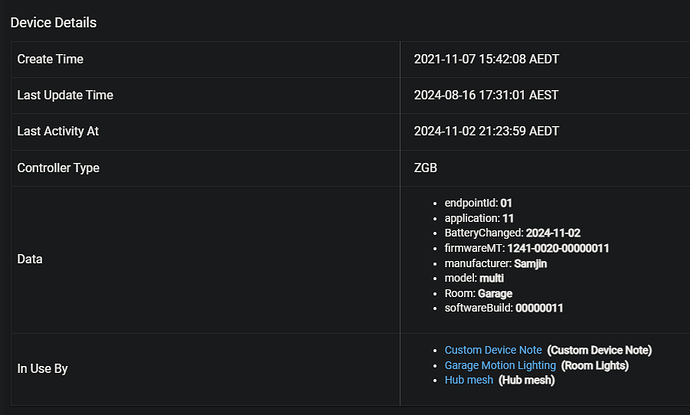
Task: Click the ZGB controller type value
Action: click(x=425, y=167)
